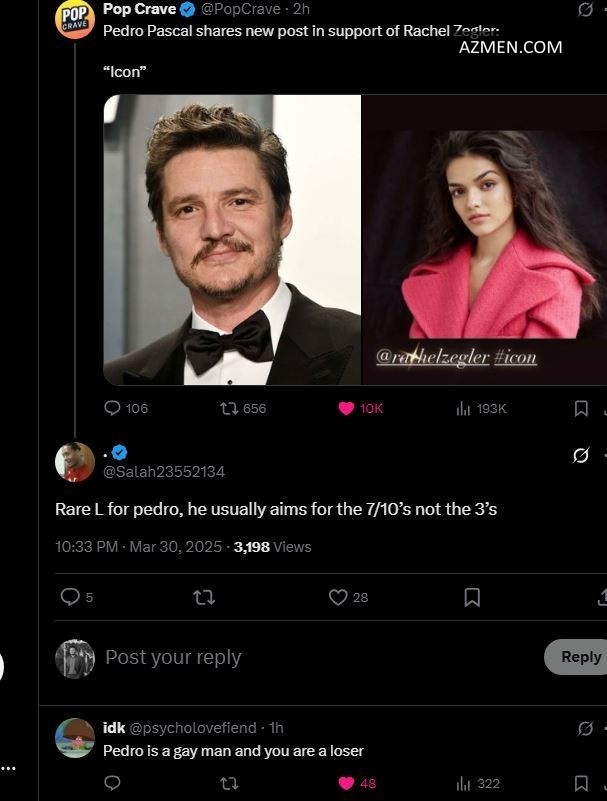This screenshot has height=801, width=607.
Task: Reply to the Pop Crave post
Action: 113,408
